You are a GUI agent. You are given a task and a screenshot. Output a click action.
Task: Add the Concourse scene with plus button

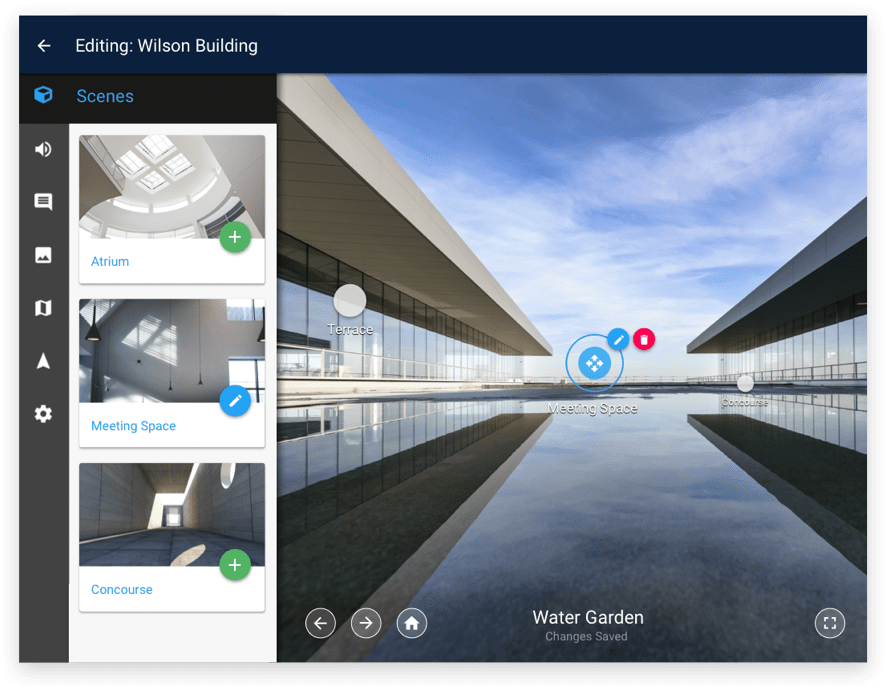coord(235,565)
